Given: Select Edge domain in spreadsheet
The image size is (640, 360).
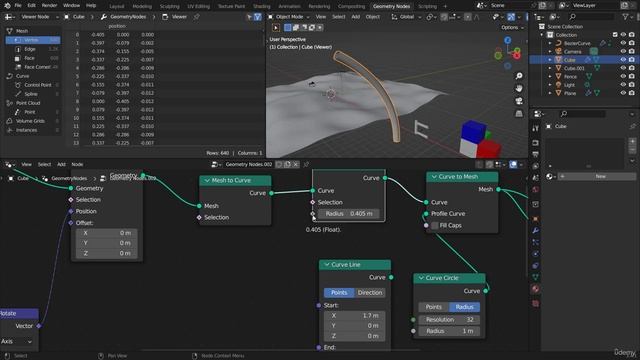Looking at the screenshot, I should (x=33, y=49).
